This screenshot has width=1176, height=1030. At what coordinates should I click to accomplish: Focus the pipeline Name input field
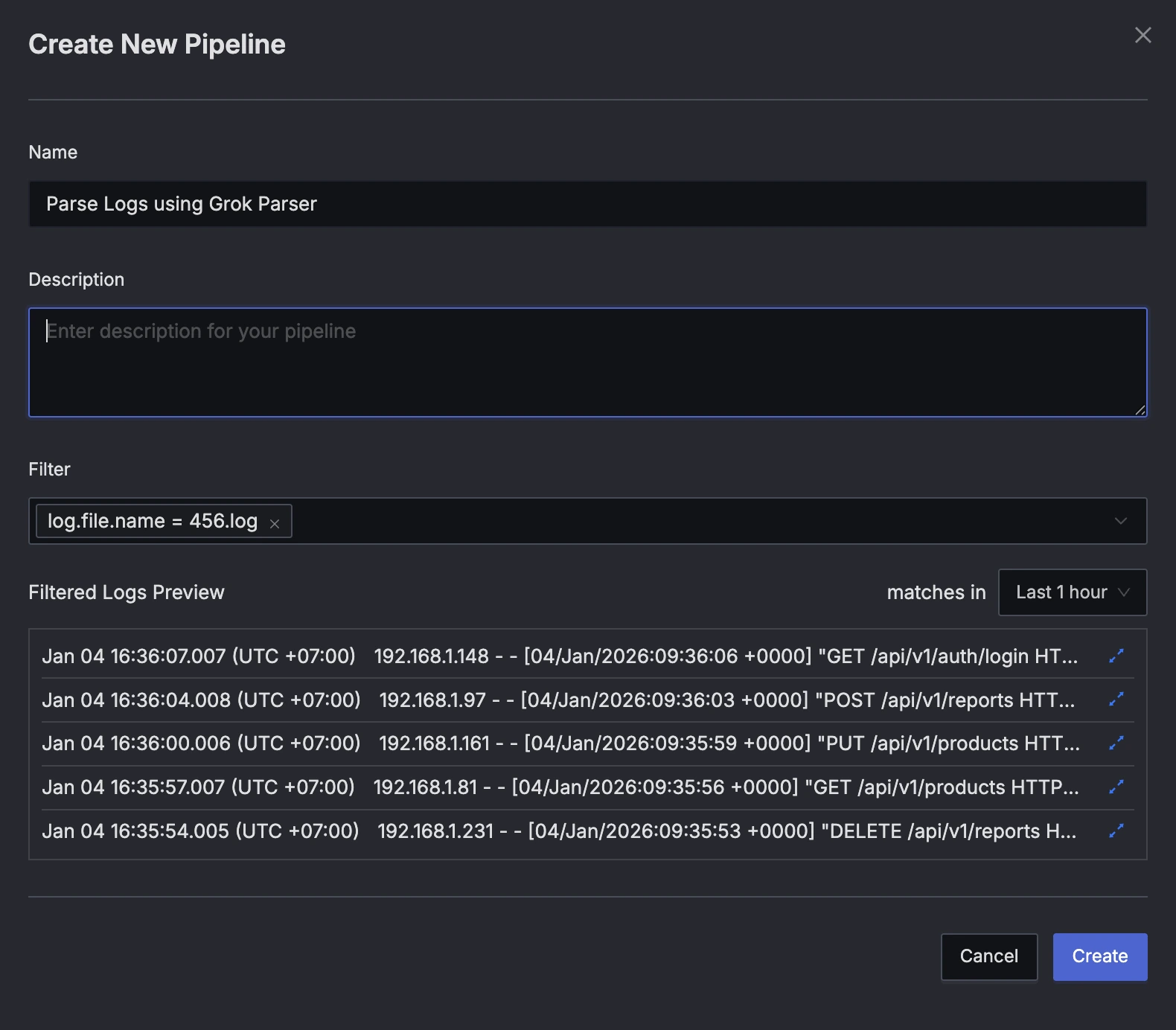[587, 204]
